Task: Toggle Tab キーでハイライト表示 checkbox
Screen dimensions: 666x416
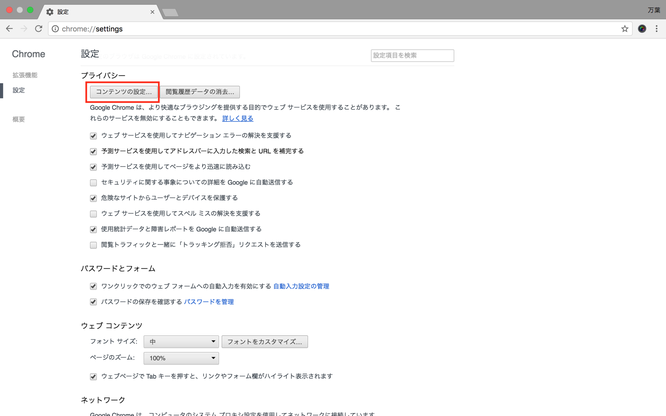Action: pyautogui.click(x=93, y=376)
